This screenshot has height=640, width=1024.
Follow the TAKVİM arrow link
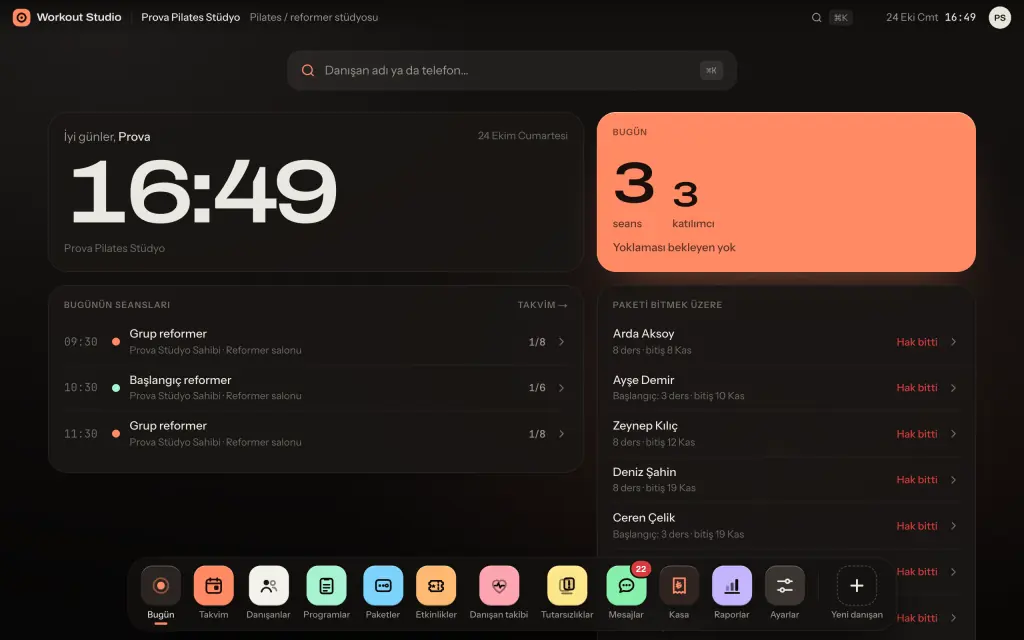[543, 305]
